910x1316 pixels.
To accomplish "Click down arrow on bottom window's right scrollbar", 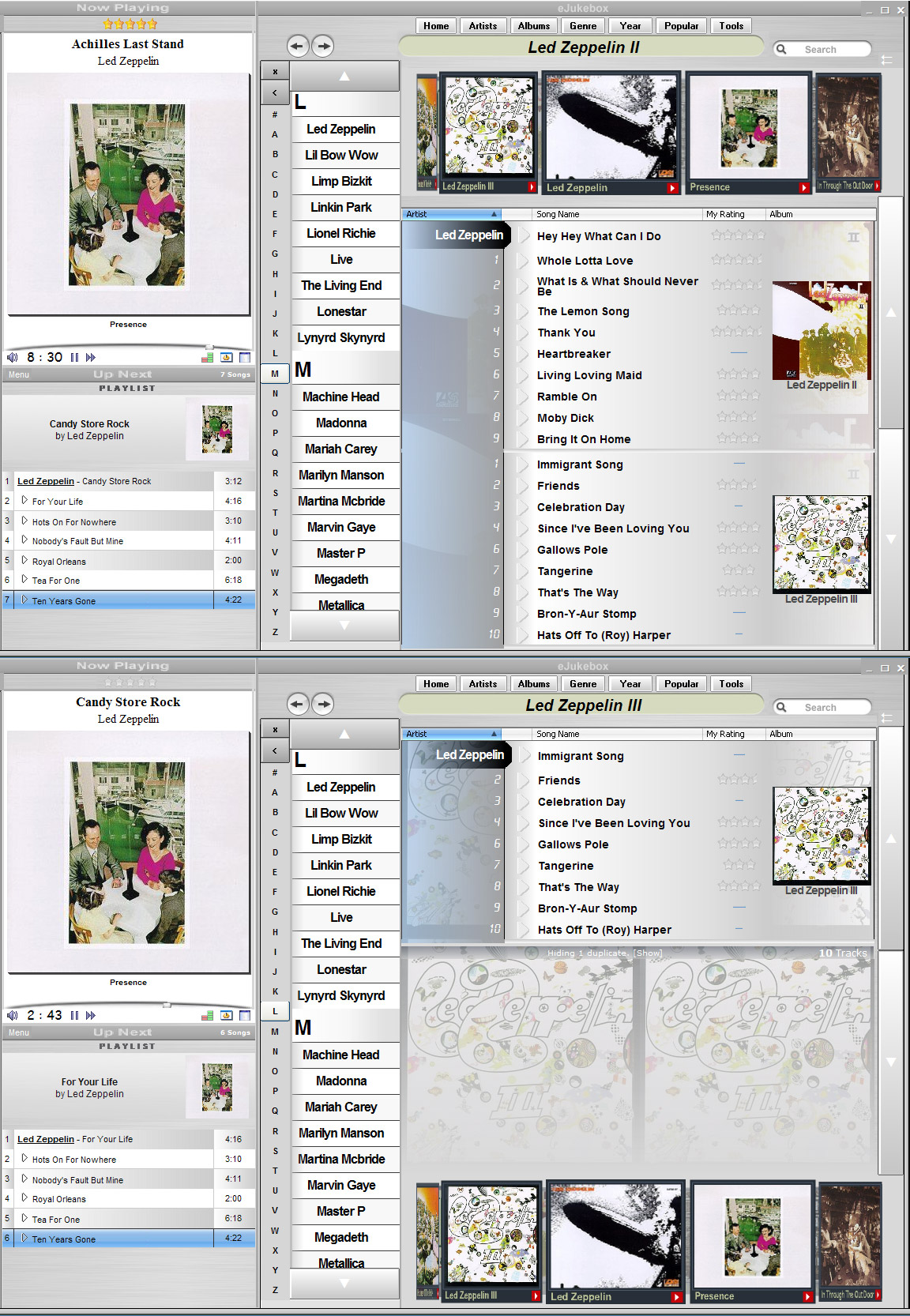I will click(891, 1062).
